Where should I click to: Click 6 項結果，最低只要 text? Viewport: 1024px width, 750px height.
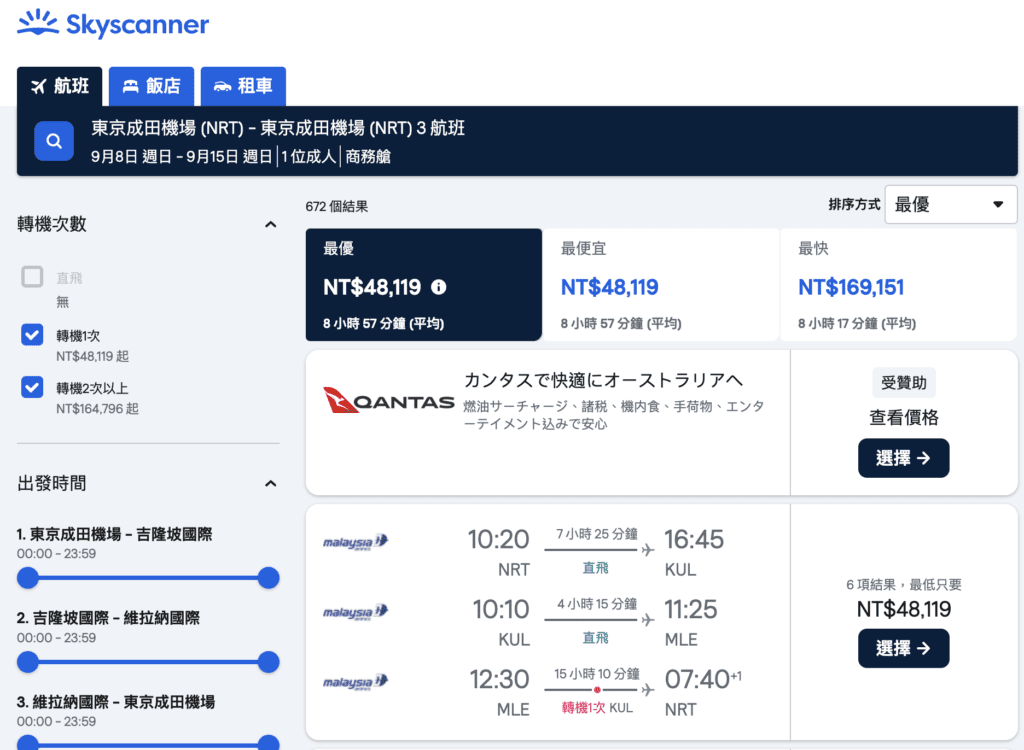click(x=903, y=584)
